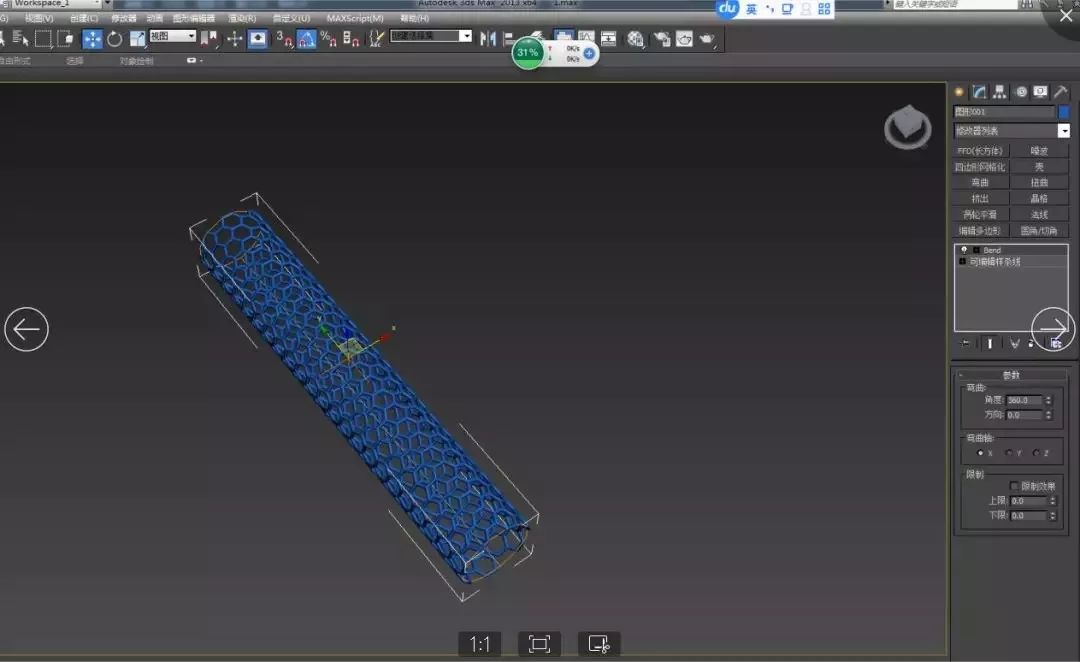
Task: Open the Workspace_1 selector dropdown
Action: pyautogui.click(x=56, y=3)
